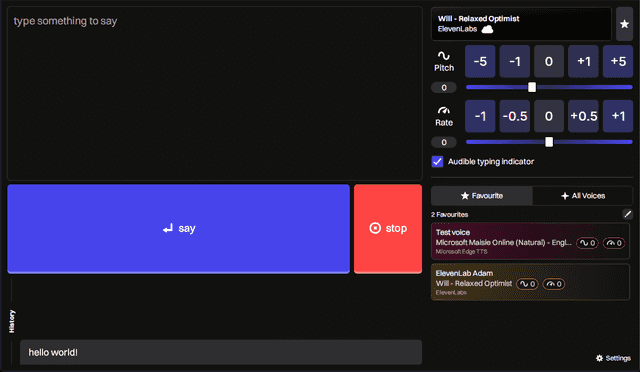Reset pitch to 0
The image size is (640, 372).
[549, 61]
